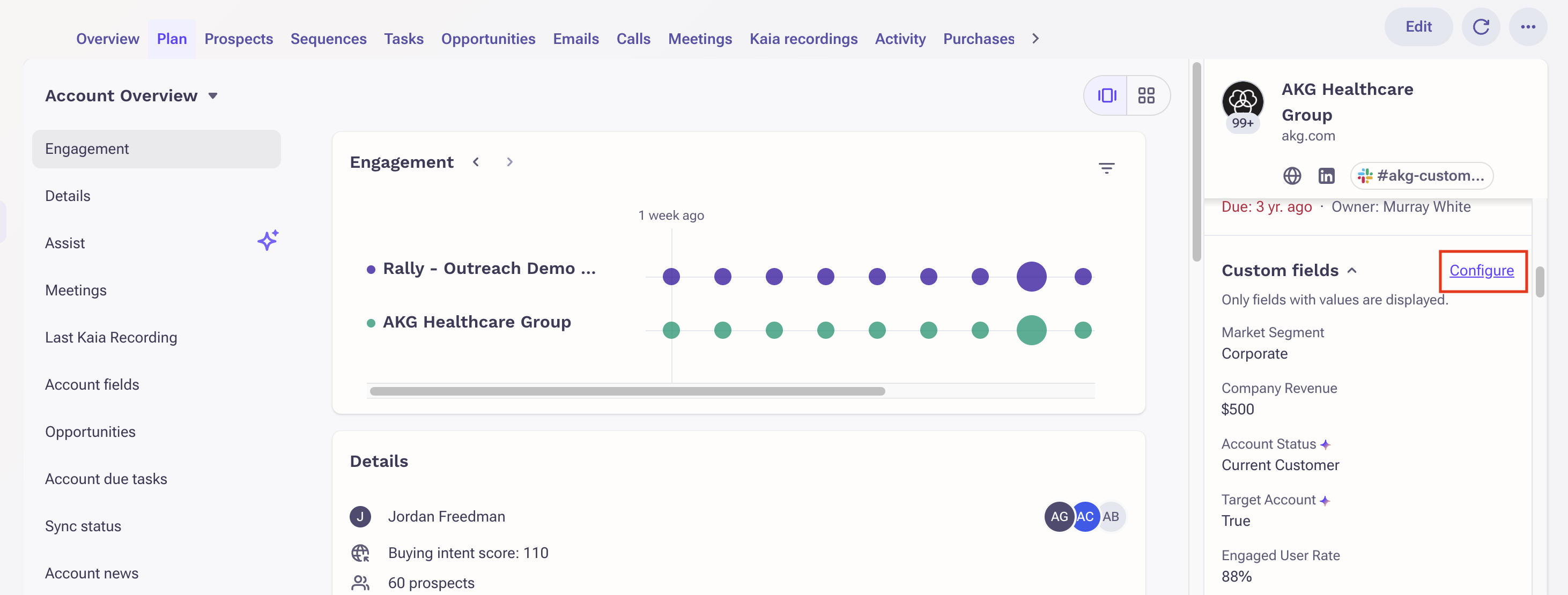The height and width of the screenshot is (595, 1568).
Task: Select the Plan tab
Action: tap(172, 39)
